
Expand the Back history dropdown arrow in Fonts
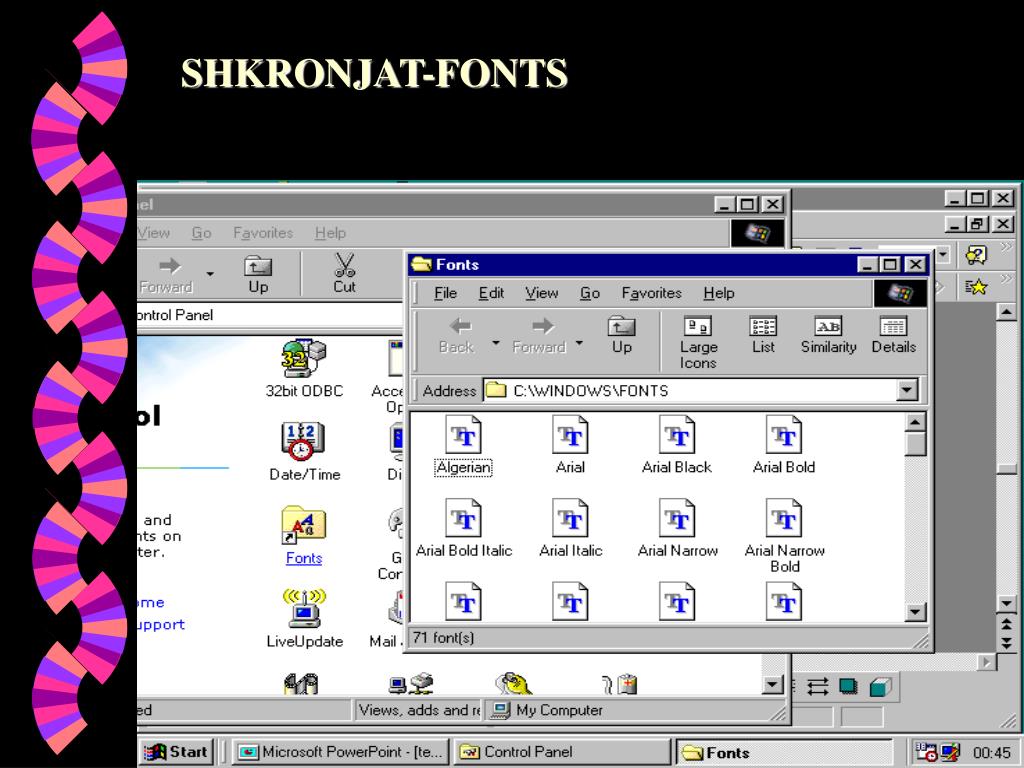coord(496,343)
